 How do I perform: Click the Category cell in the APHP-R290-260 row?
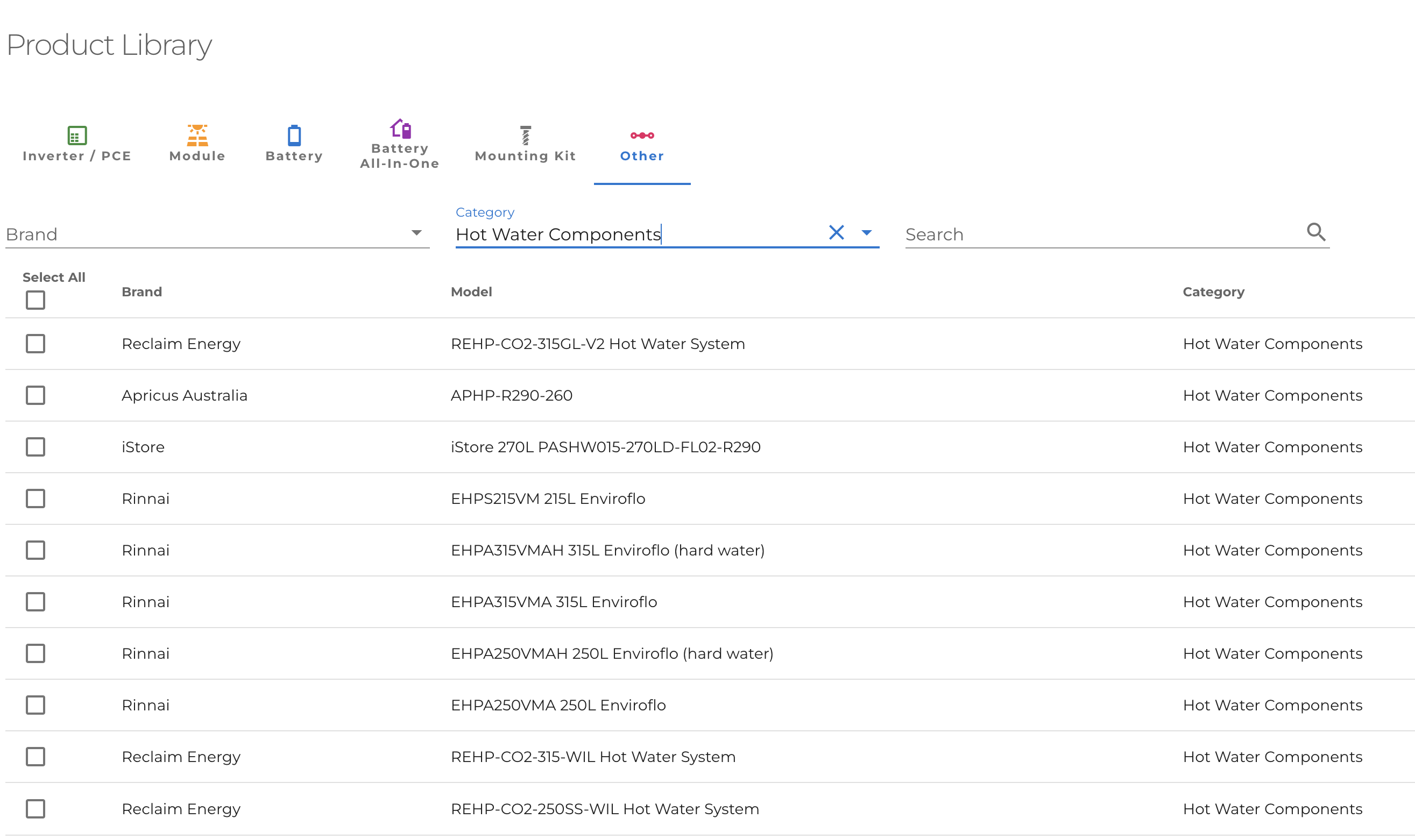click(1272, 396)
